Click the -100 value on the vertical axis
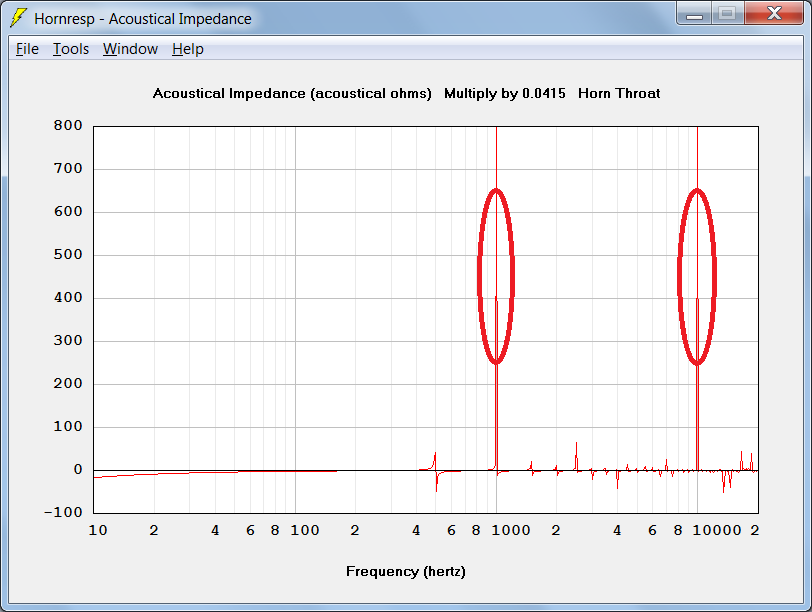The image size is (812, 612). tap(64, 512)
